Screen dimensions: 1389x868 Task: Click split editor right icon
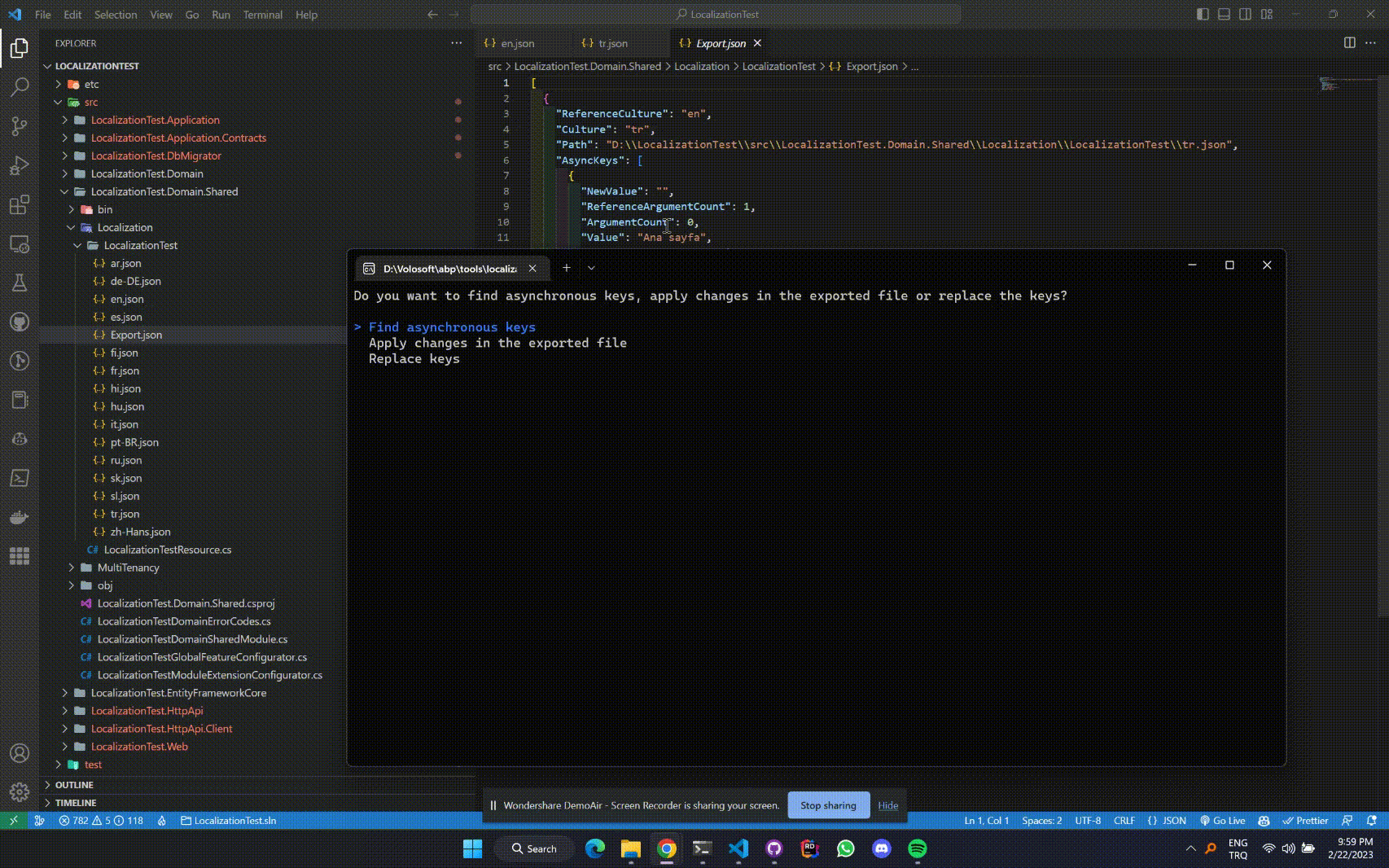click(1349, 43)
